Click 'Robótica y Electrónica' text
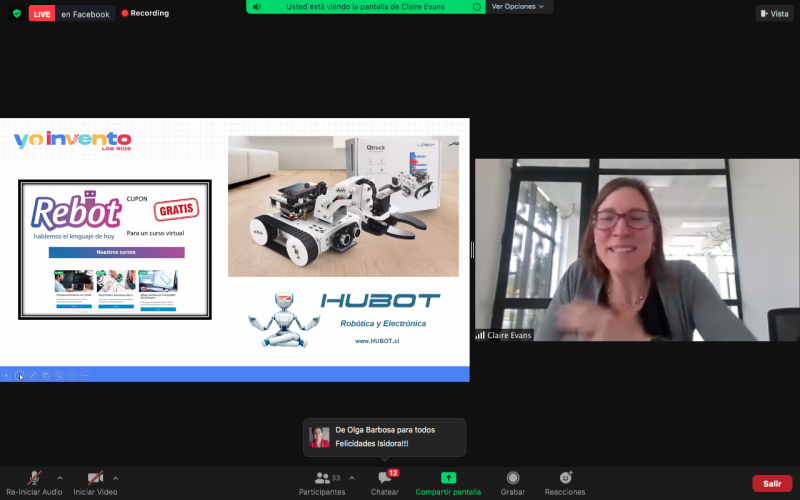Screen dimensions: 800x500 (383, 323)
